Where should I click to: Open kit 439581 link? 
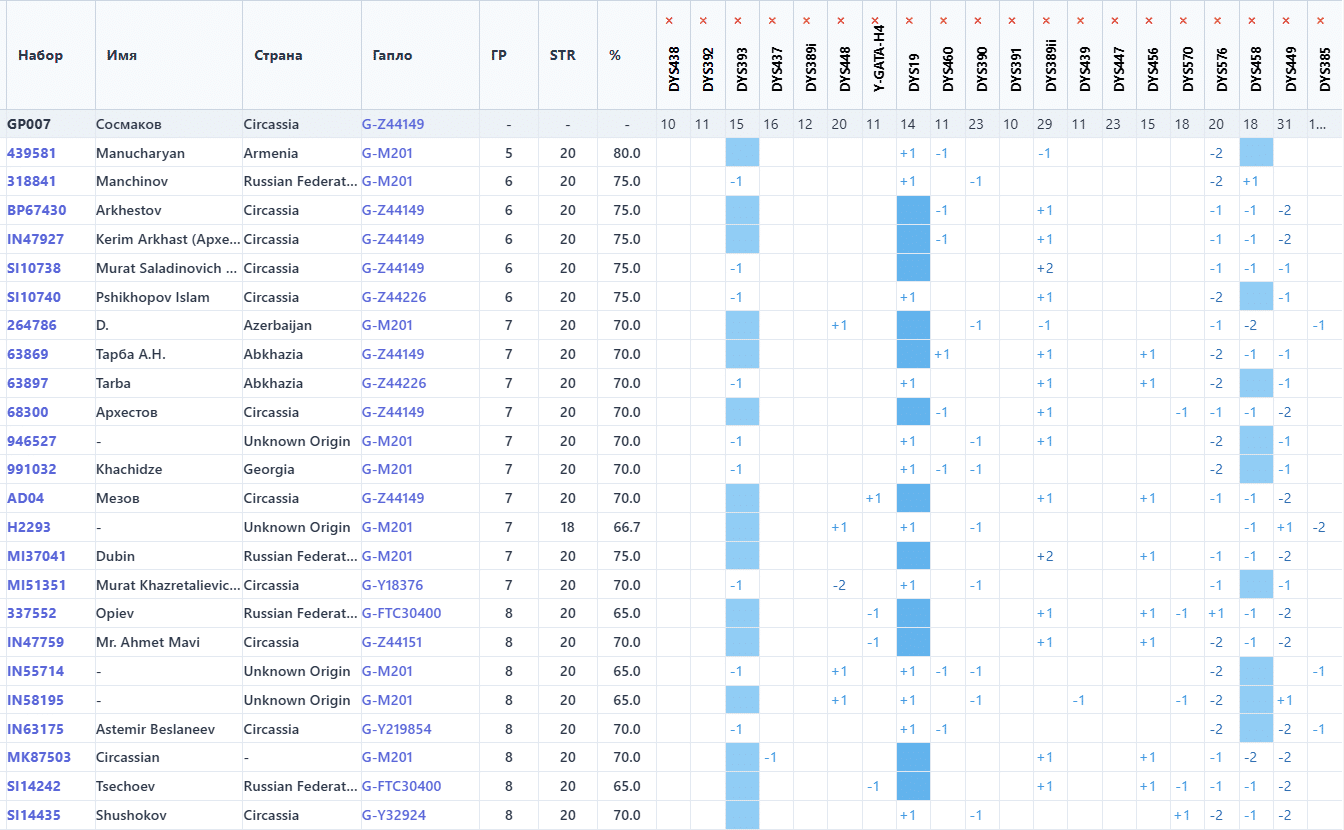point(32,153)
